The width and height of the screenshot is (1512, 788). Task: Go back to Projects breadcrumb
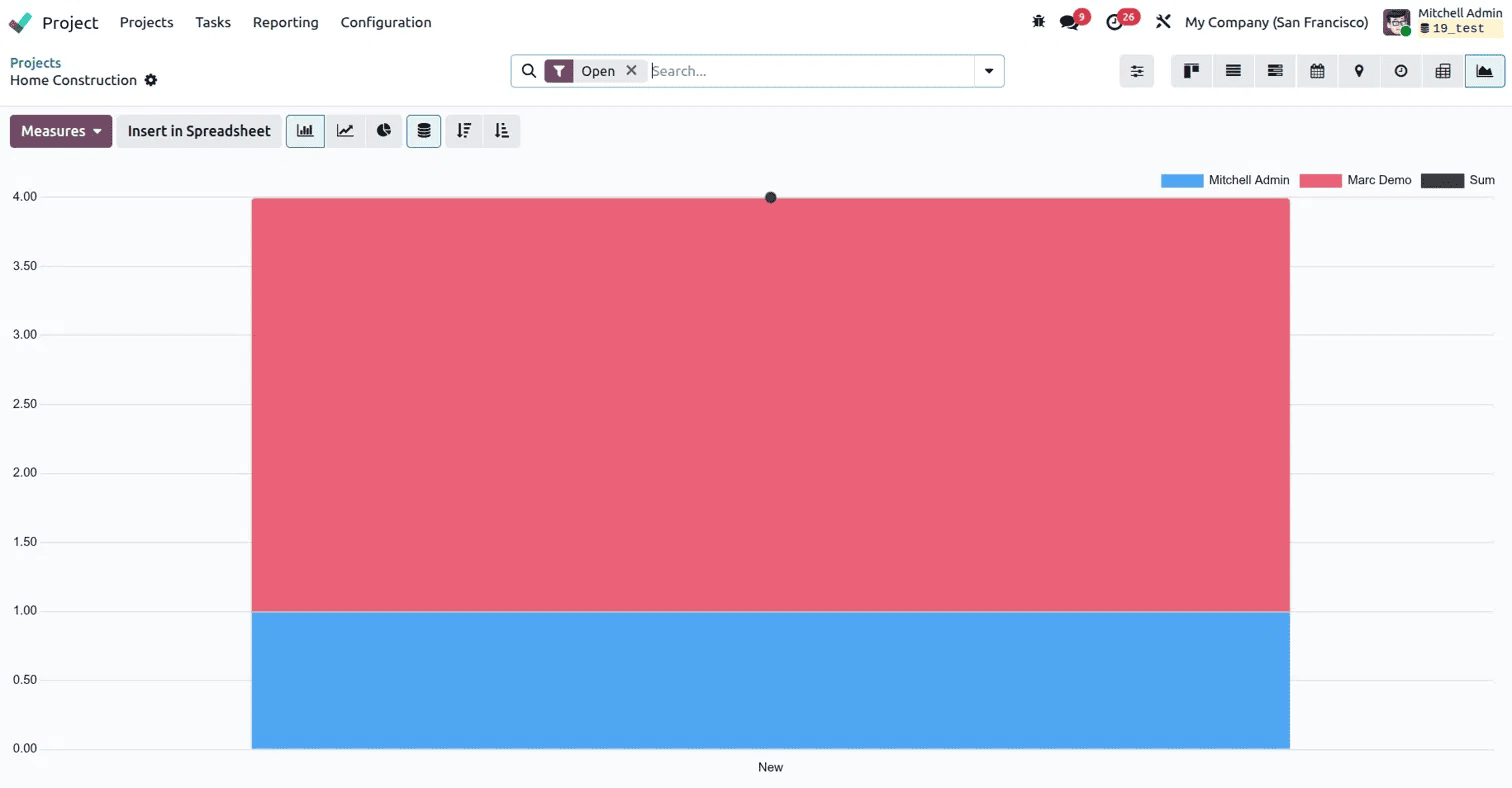tap(35, 63)
